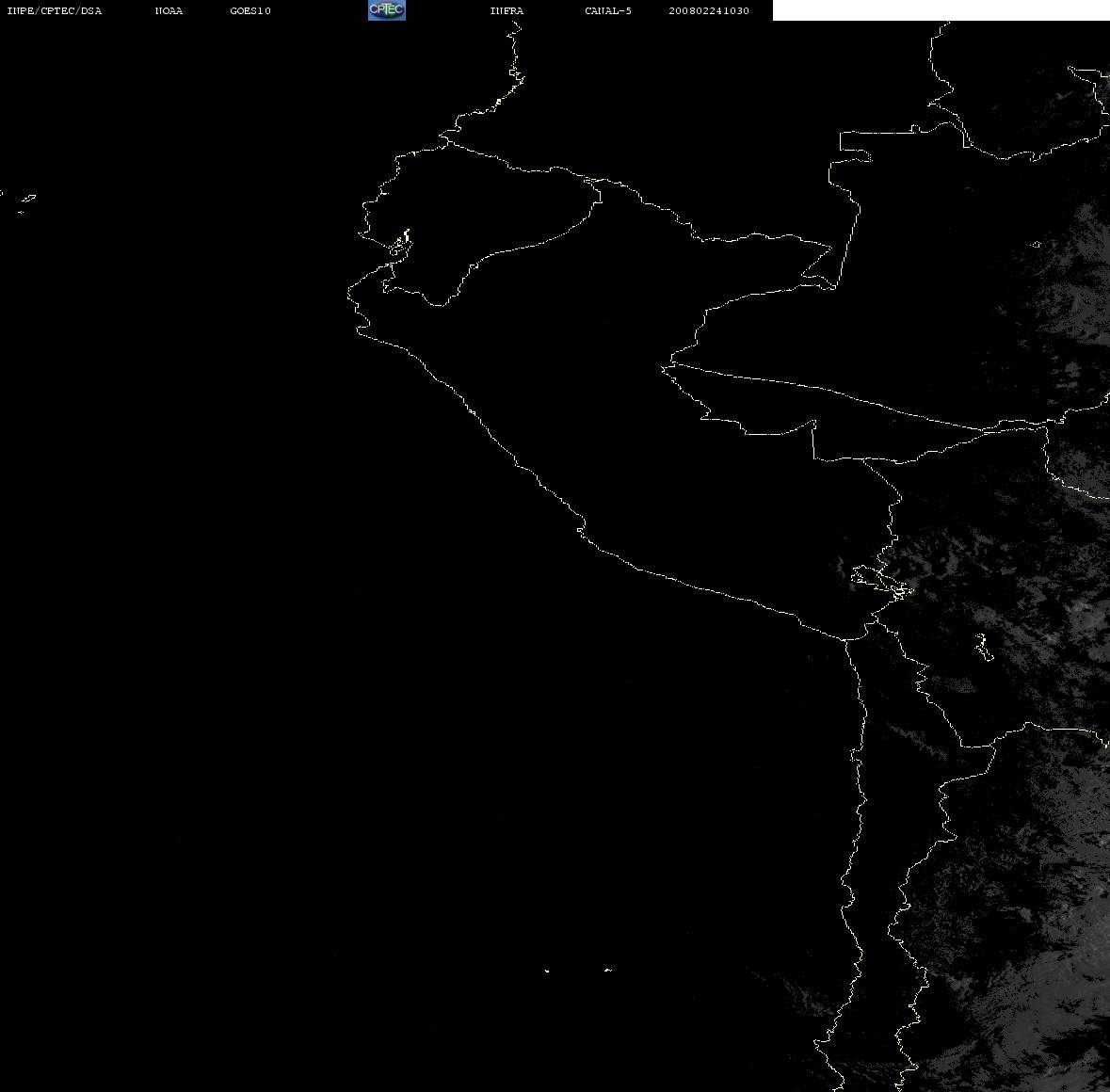Click the INPE/CPTEC/DSA header label
The height and width of the screenshot is (1092, 1110).
click(x=55, y=10)
